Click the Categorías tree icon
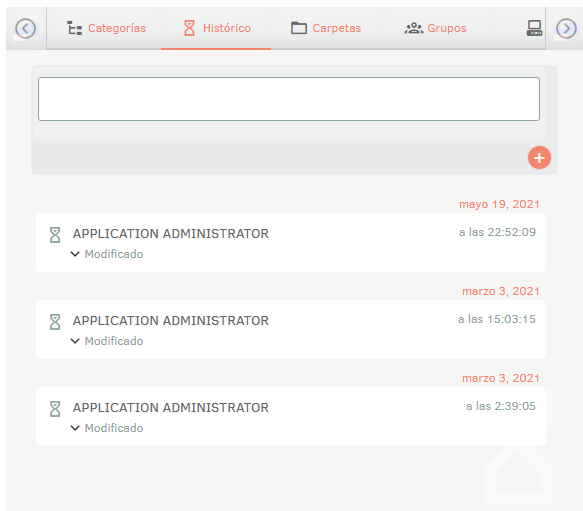Screen dimensions: 583x511 tap(74, 28)
